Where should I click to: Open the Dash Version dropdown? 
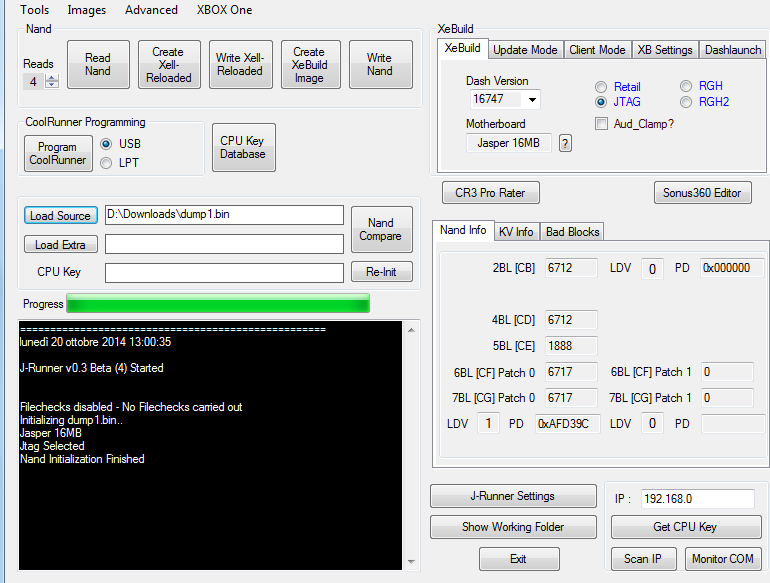(x=532, y=100)
